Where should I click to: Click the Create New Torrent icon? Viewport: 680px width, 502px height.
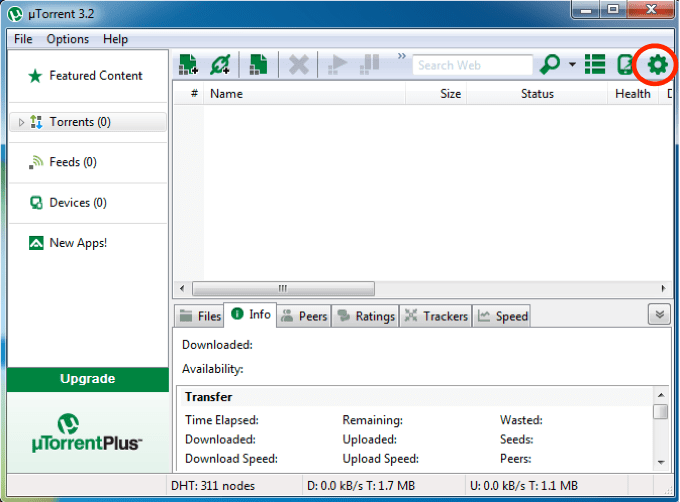tap(258, 65)
